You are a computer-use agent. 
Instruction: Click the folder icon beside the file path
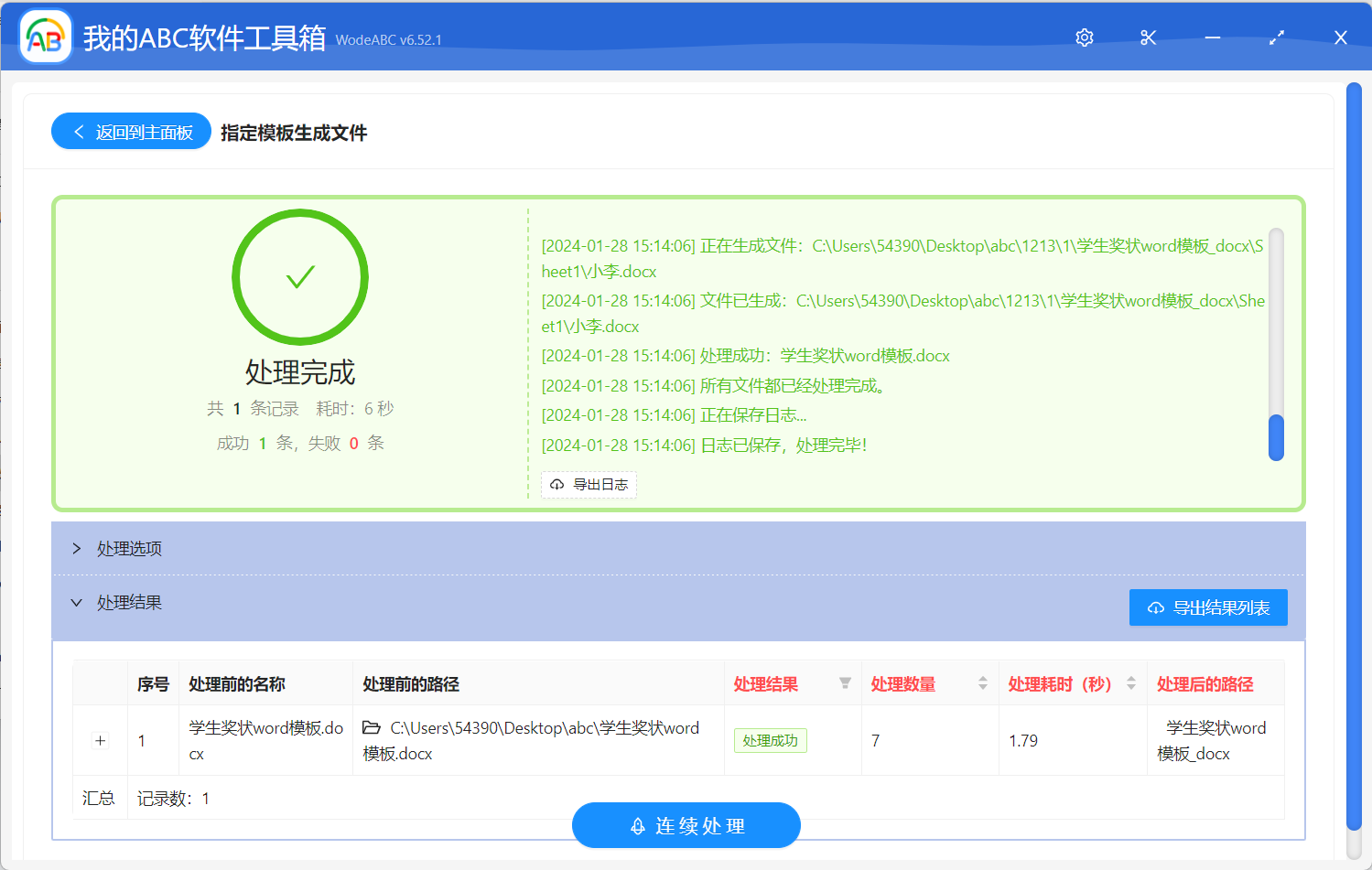click(370, 727)
